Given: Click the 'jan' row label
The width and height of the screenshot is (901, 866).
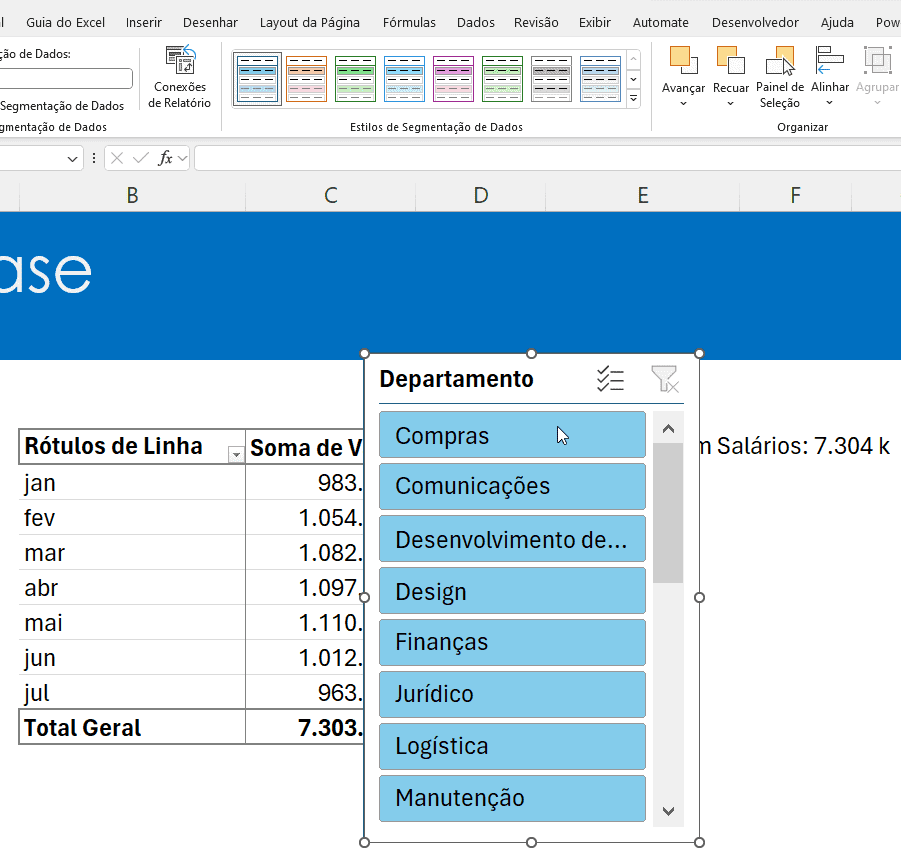Looking at the screenshot, I should 132,483.
